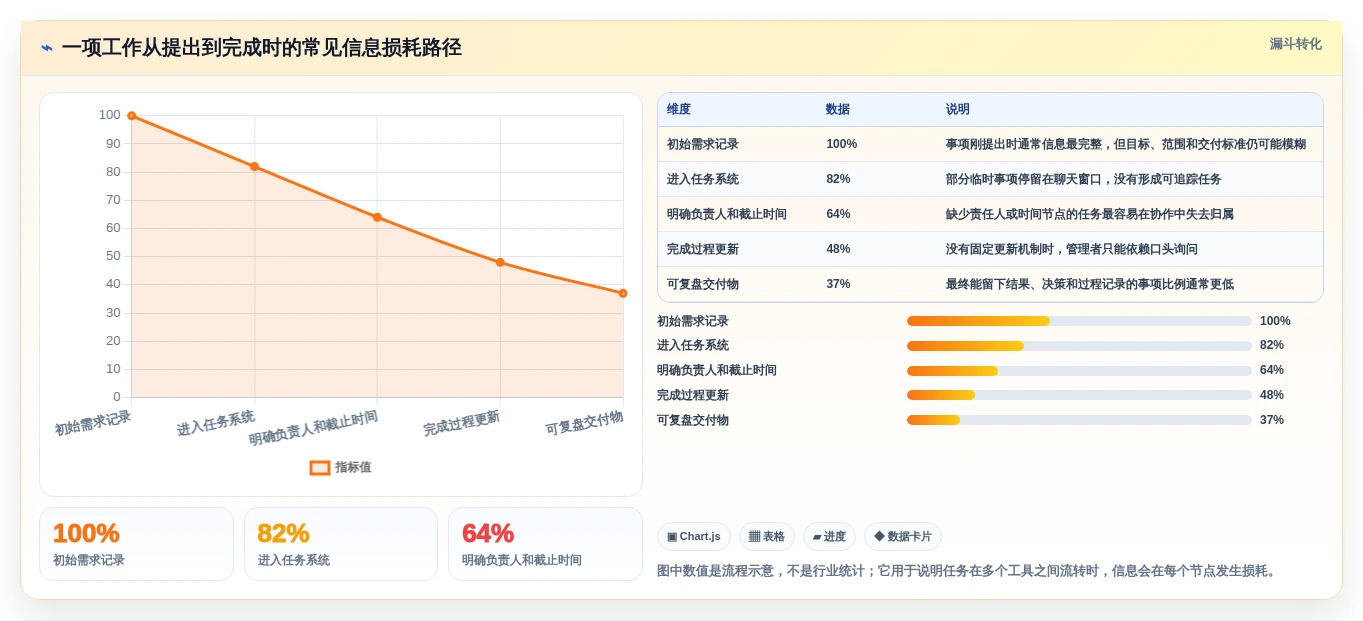Image resolution: width=1363 pixels, height=621 pixels.
Task: Click the lightning icon beside the title
Action: click(x=47, y=48)
